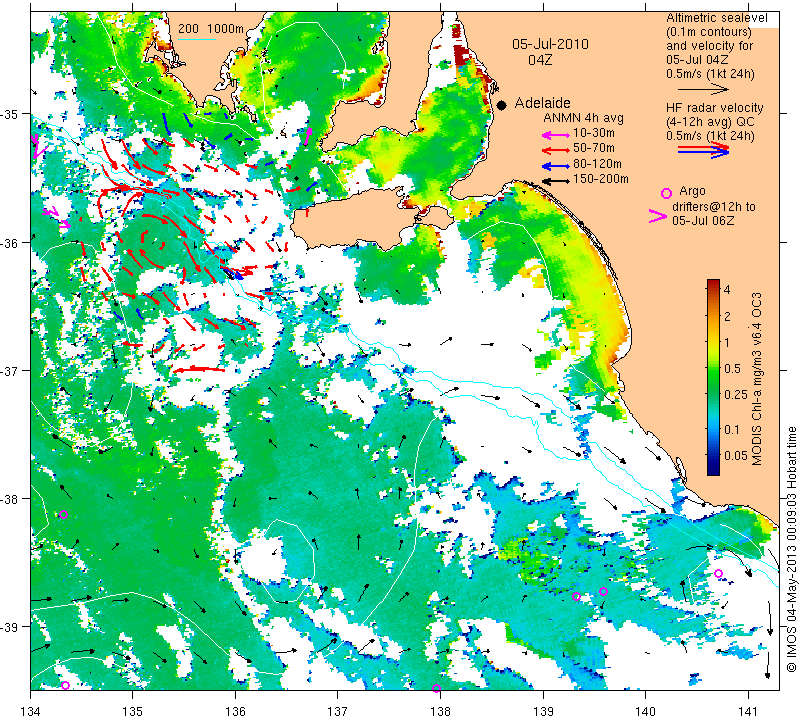
Task: Click the 200 1000m isobath label
Action: [211, 29]
